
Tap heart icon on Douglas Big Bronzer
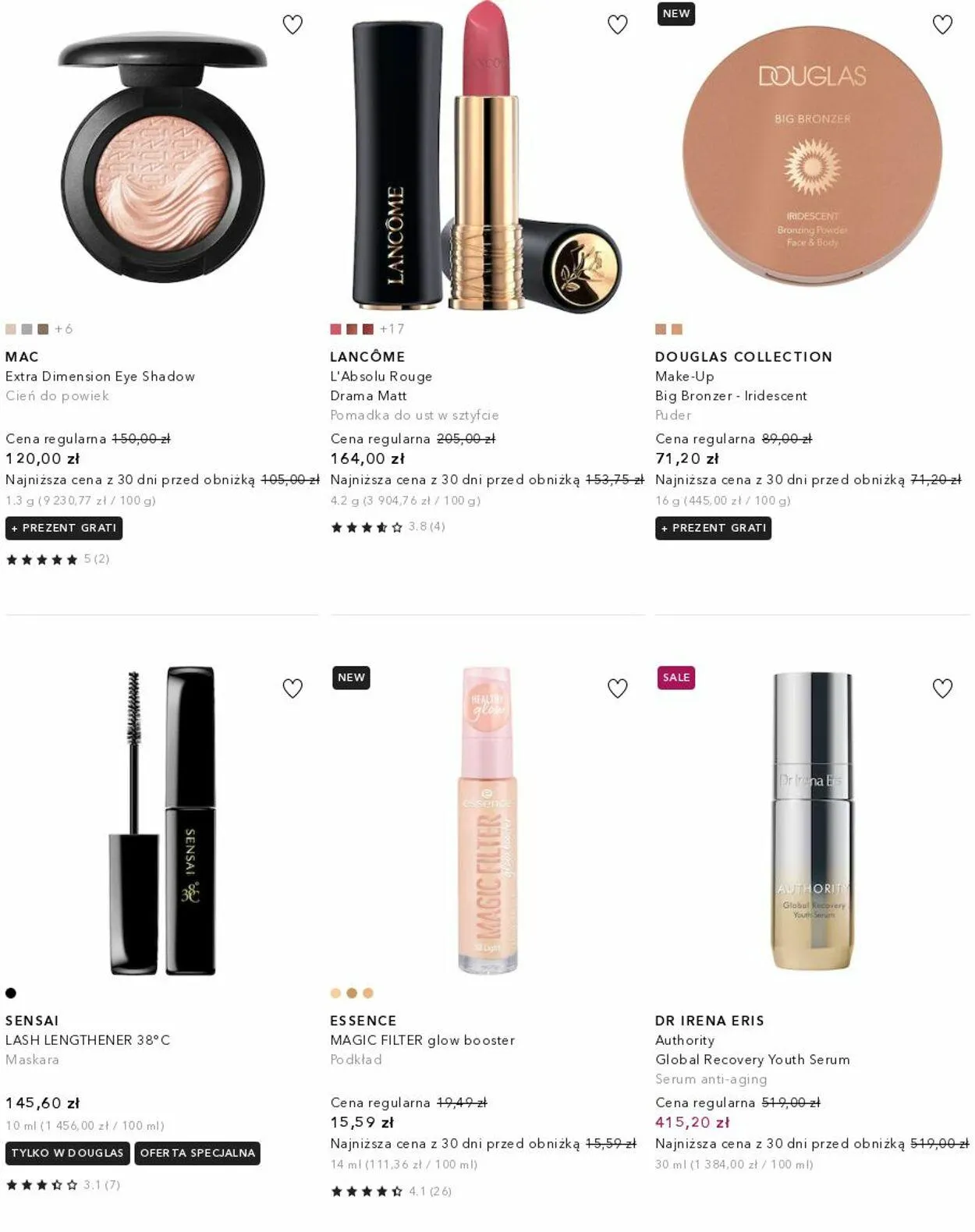tap(943, 25)
